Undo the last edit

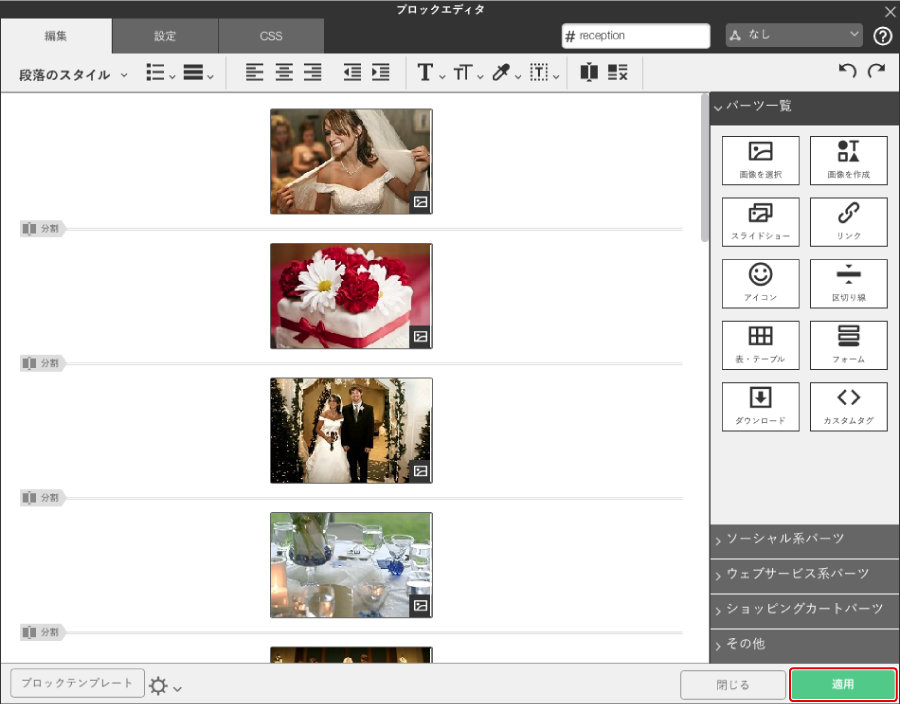(847, 71)
